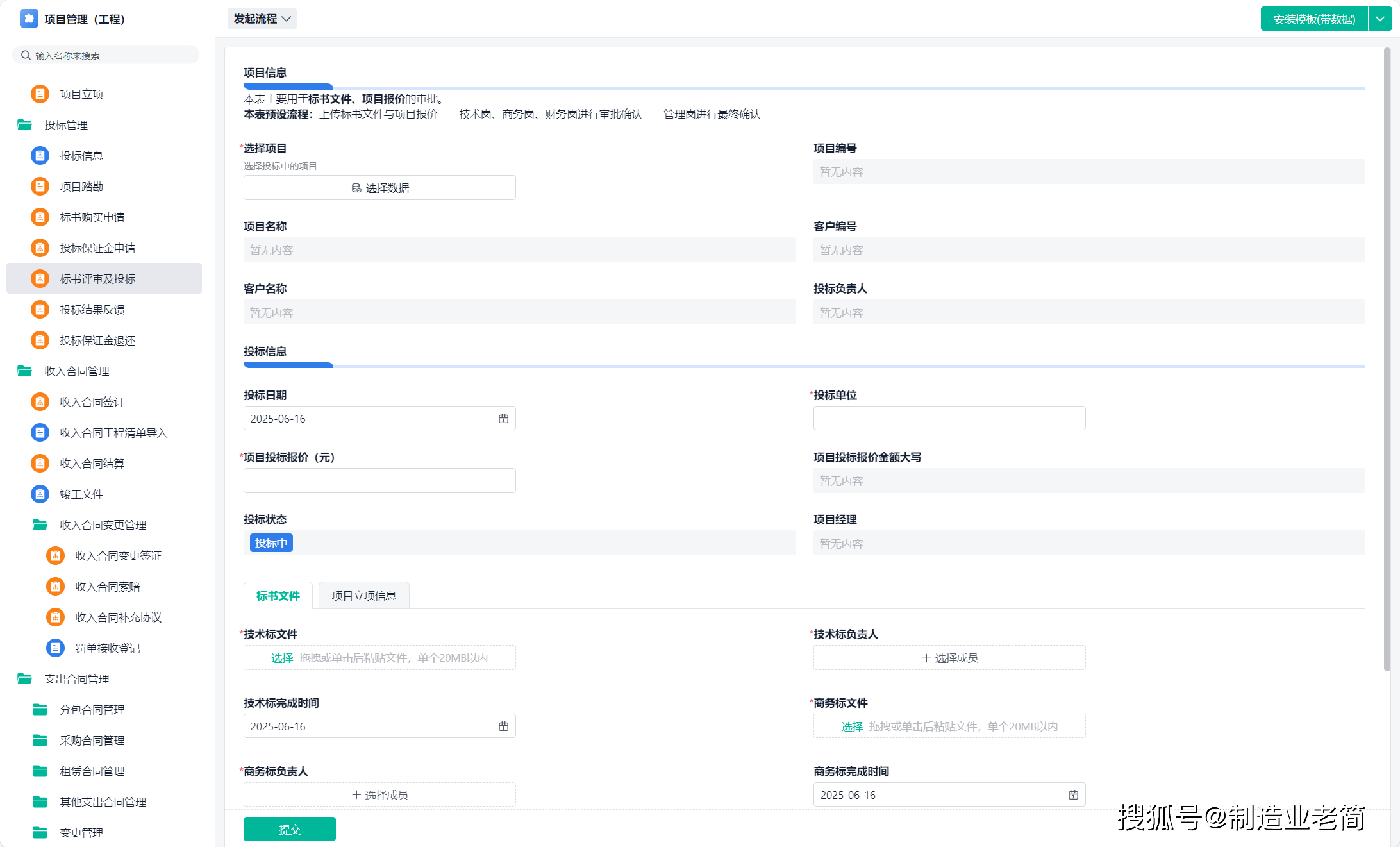Viewport: 1400px width, 847px height.
Task: Click the 安装模板(带数据) button
Action: (x=1314, y=19)
